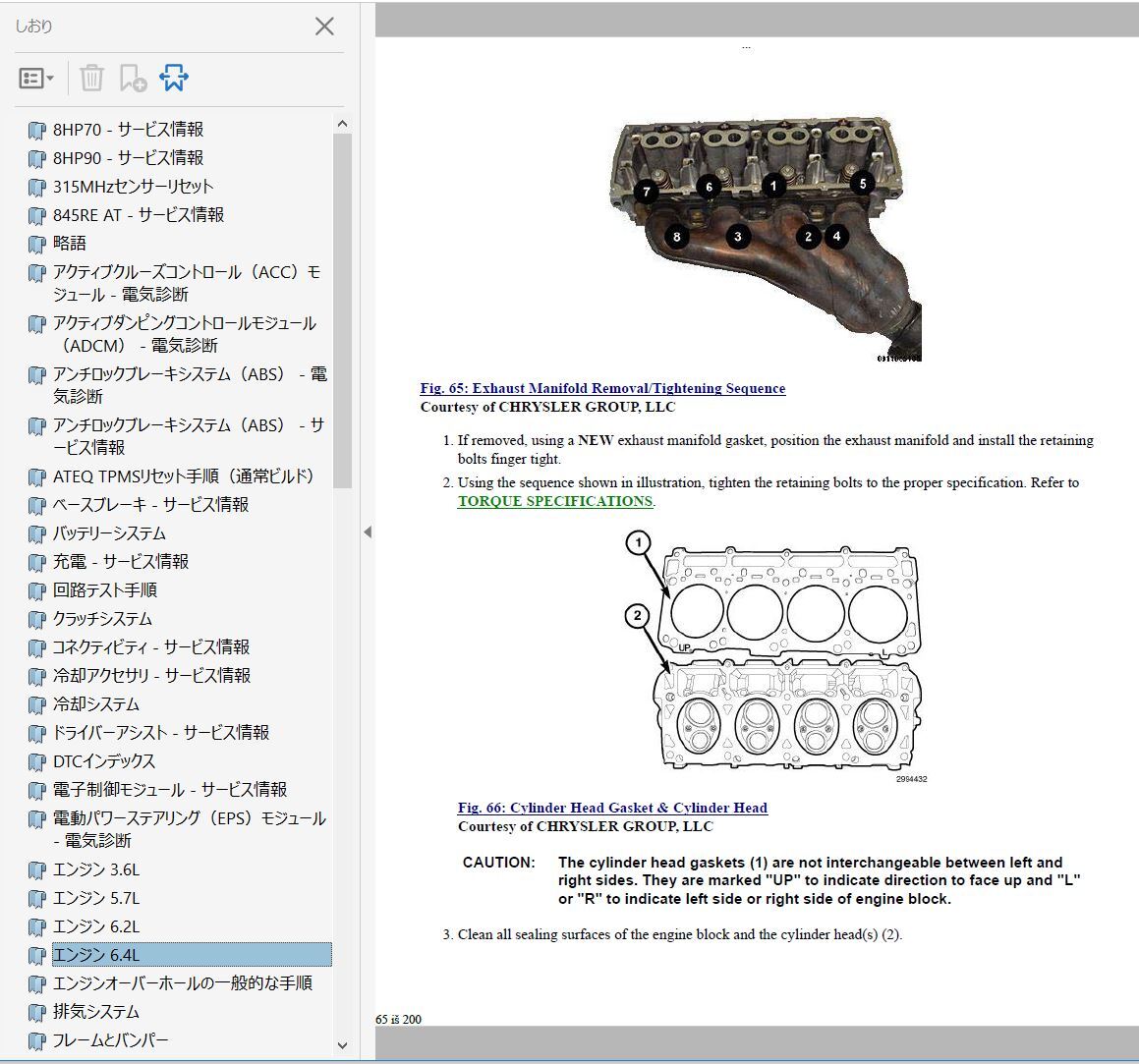Viewport: 1139px width, 1064px height.
Task: Go to エンジンオーバーホールの一般的な手順 bookmark
Action: (x=183, y=983)
